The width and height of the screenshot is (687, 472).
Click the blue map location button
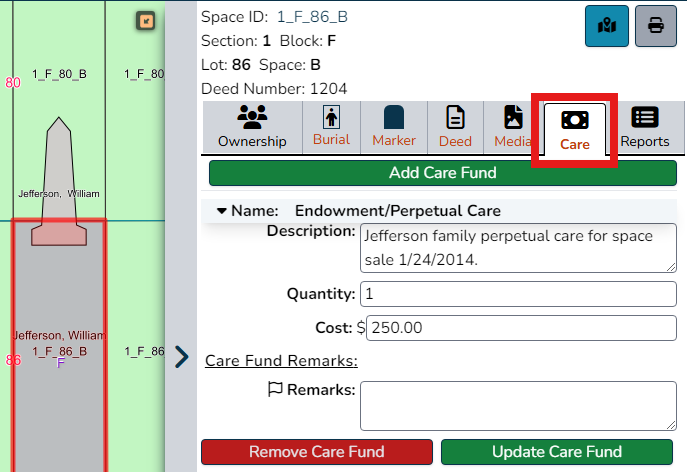click(x=607, y=26)
